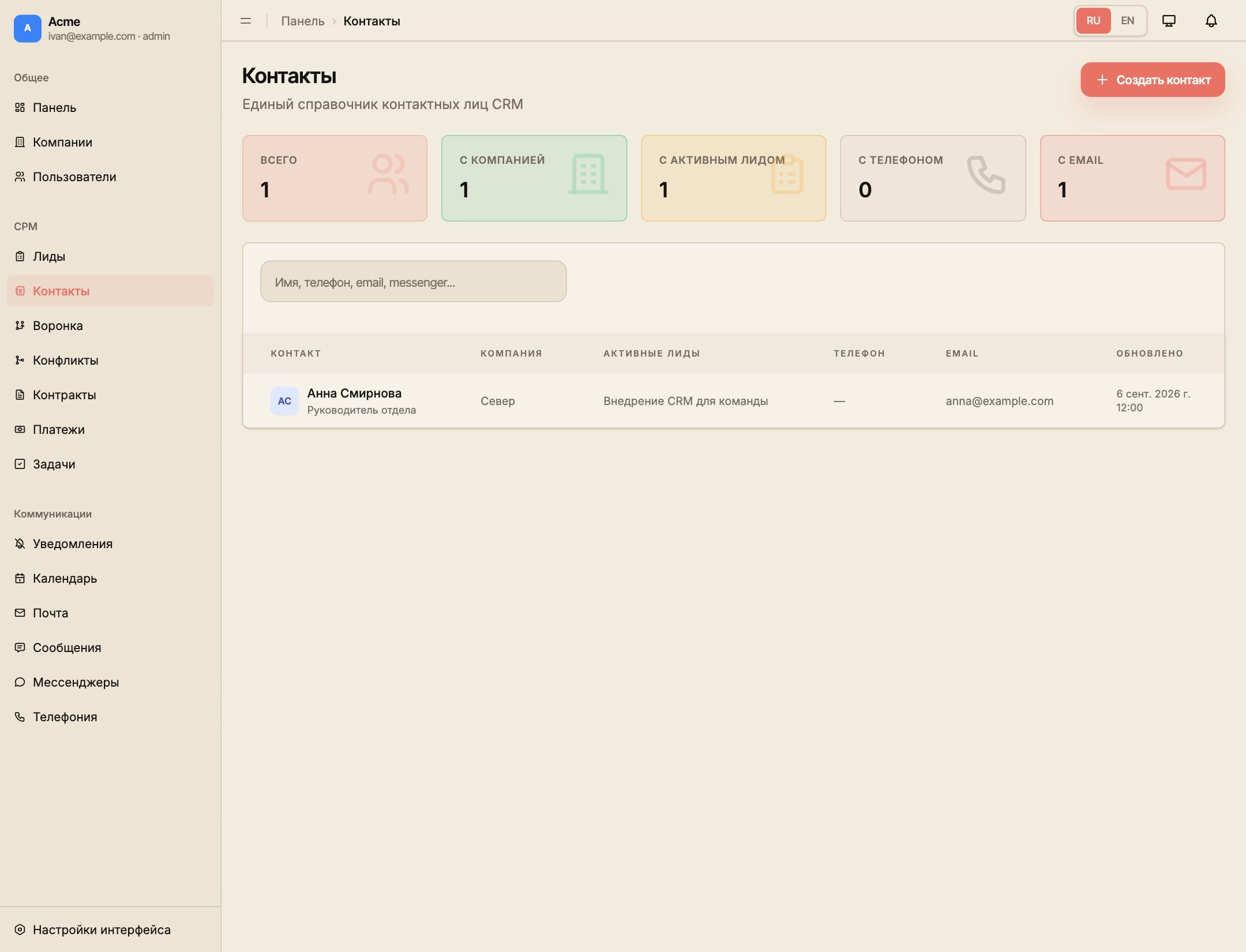This screenshot has height=952, width=1246.
Task: Collapse the sidebar with the hamburger icon
Action: click(246, 21)
